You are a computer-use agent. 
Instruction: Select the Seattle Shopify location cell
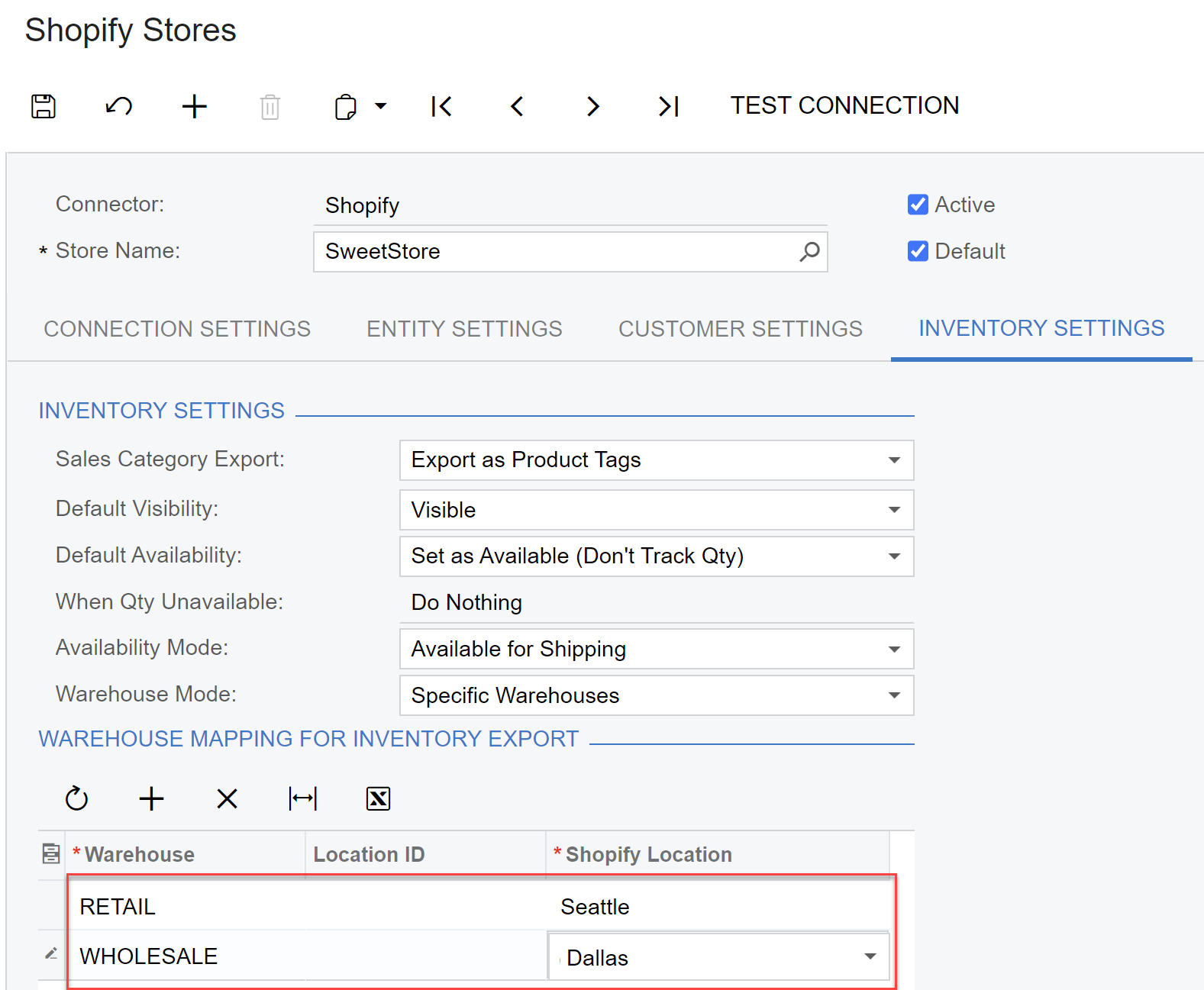tap(718, 907)
